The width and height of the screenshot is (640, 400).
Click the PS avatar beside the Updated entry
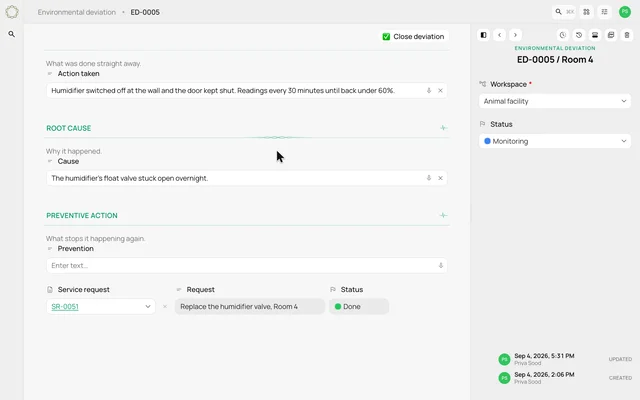pyautogui.click(x=504, y=359)
